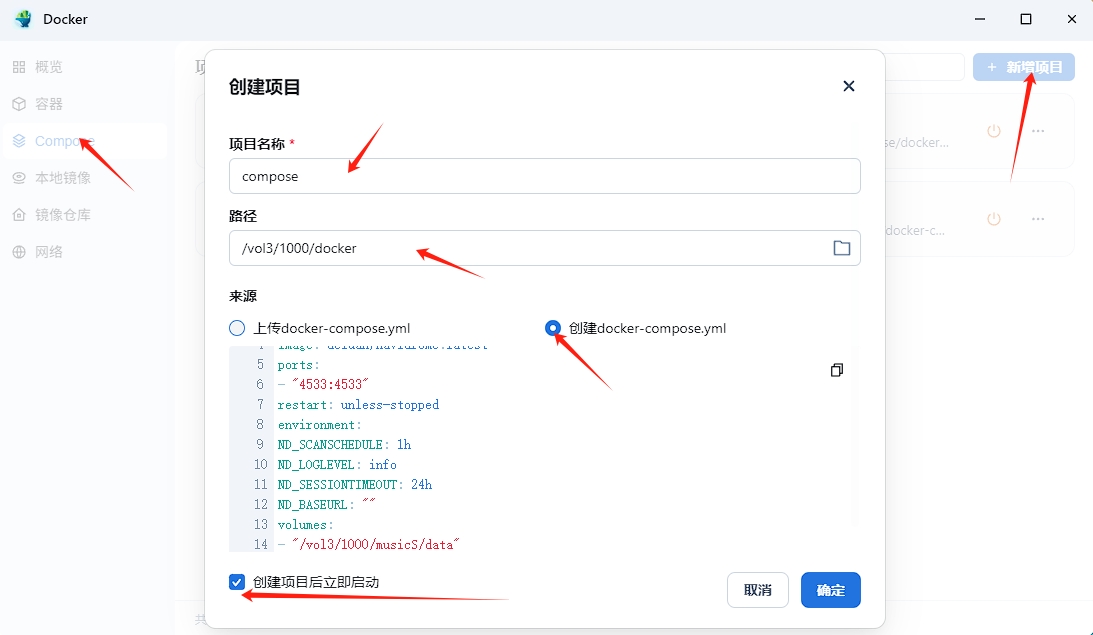Click the 新增项目 button
The width and height of the screenshot is (1093, 635).
1023,67
